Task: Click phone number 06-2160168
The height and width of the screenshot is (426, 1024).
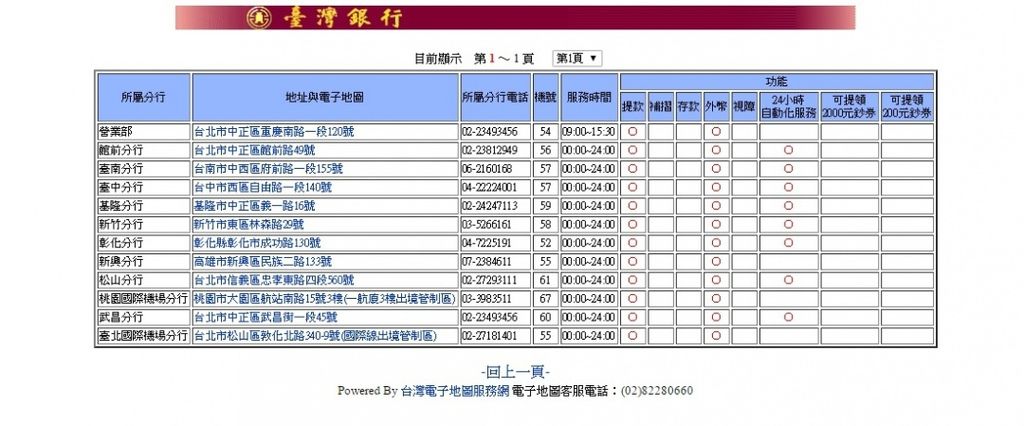Action: [487, 169]
